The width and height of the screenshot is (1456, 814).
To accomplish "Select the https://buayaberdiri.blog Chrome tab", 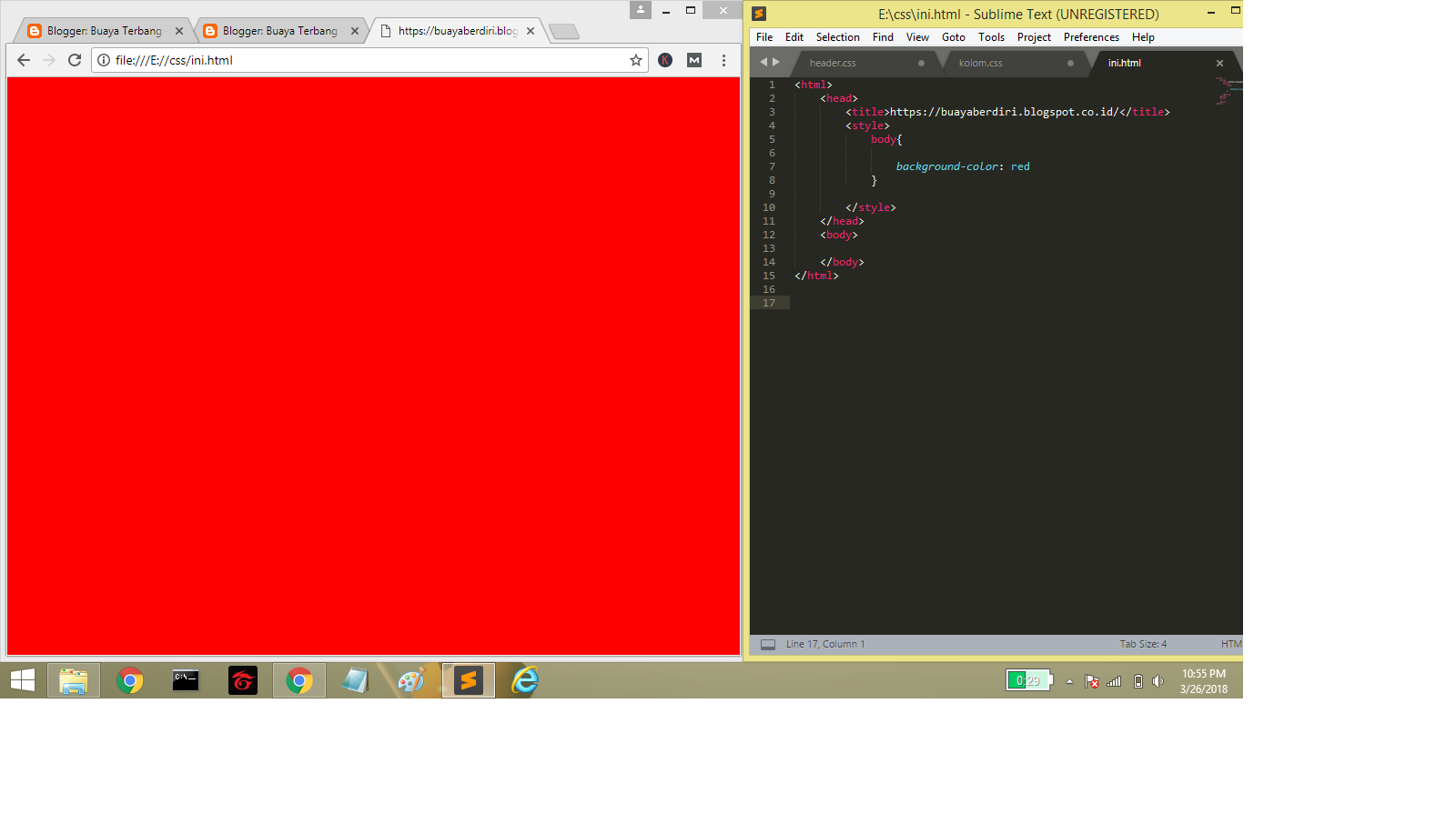I will tap(457, 31).
